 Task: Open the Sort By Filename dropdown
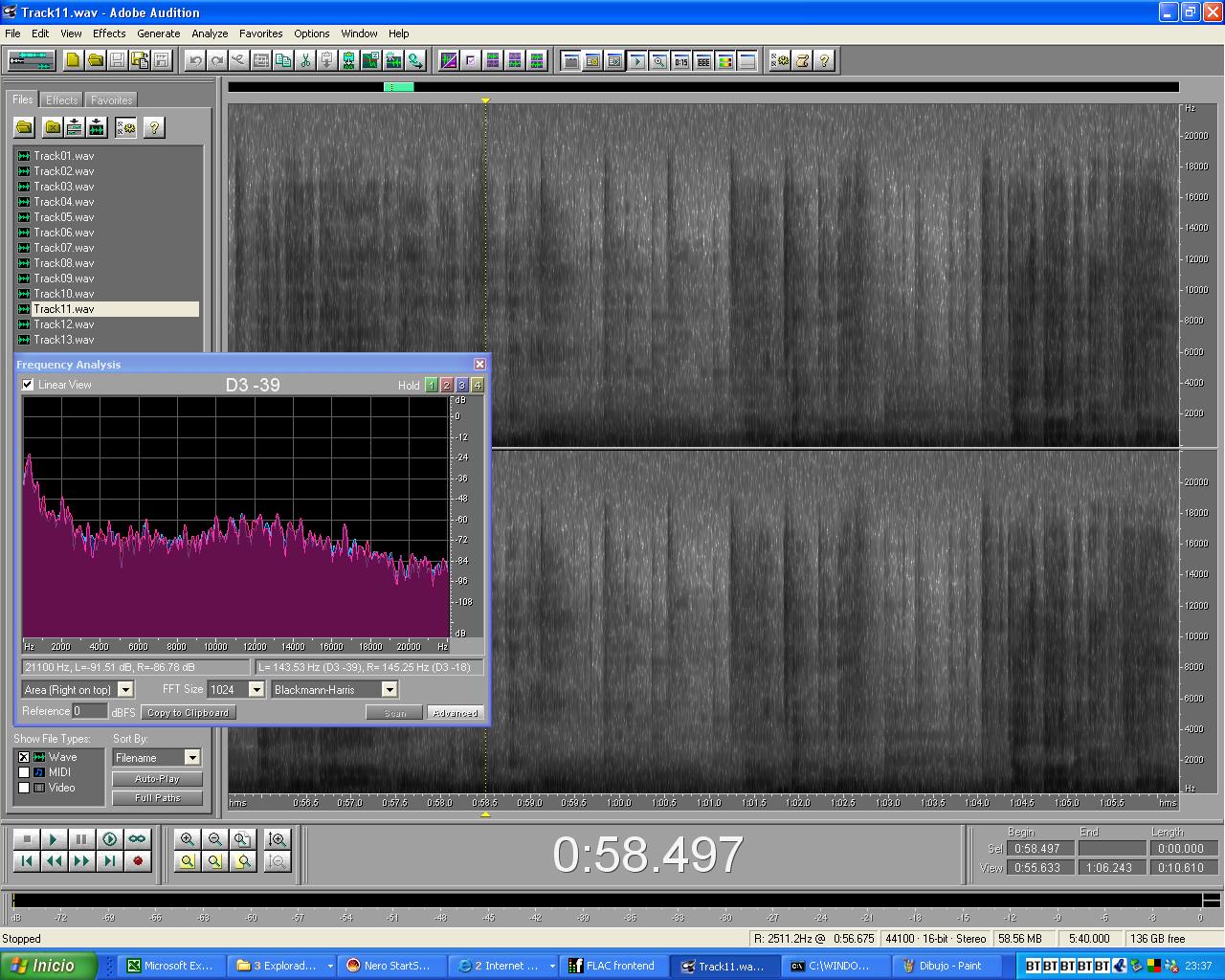(192, 757)
